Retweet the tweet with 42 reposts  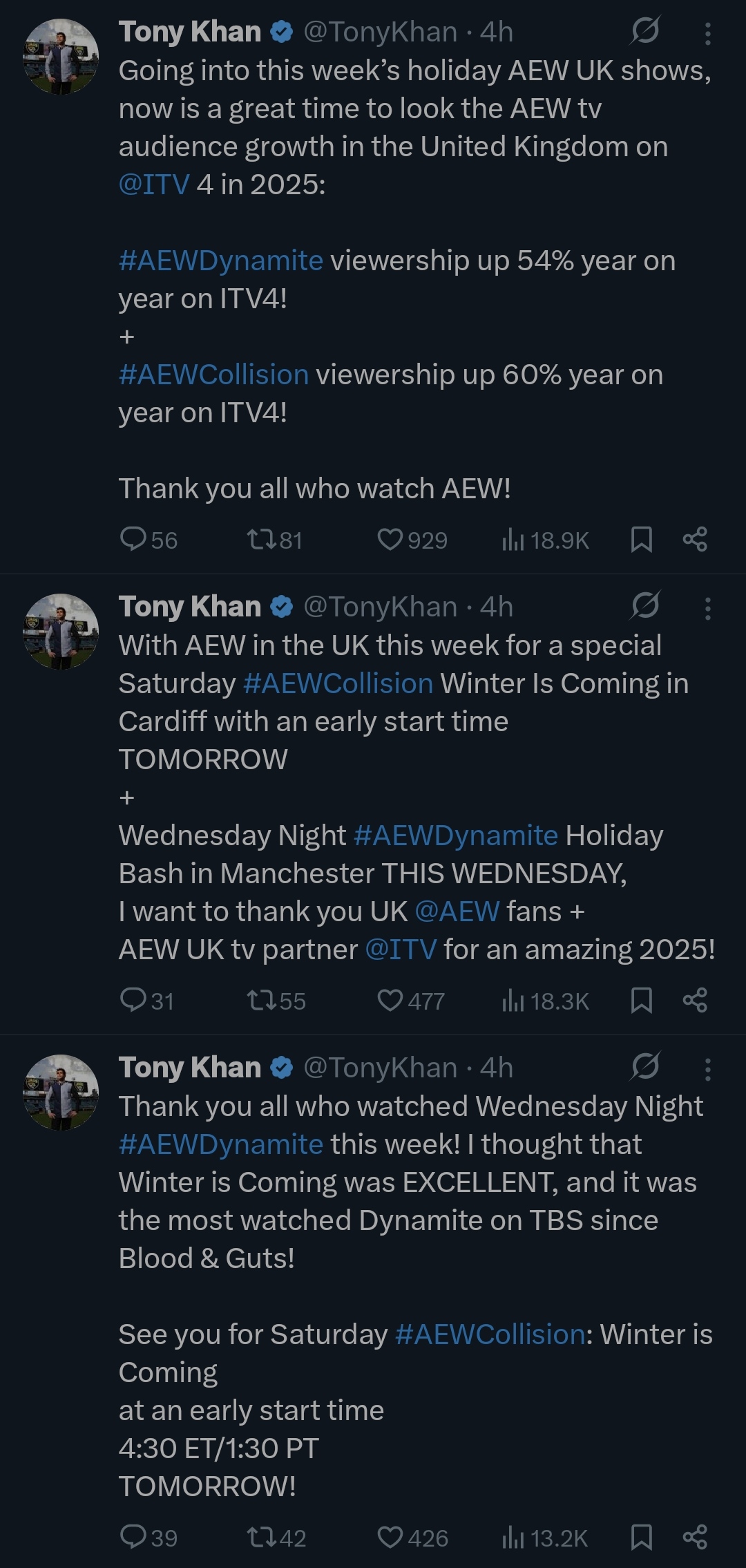point(276,1538)
